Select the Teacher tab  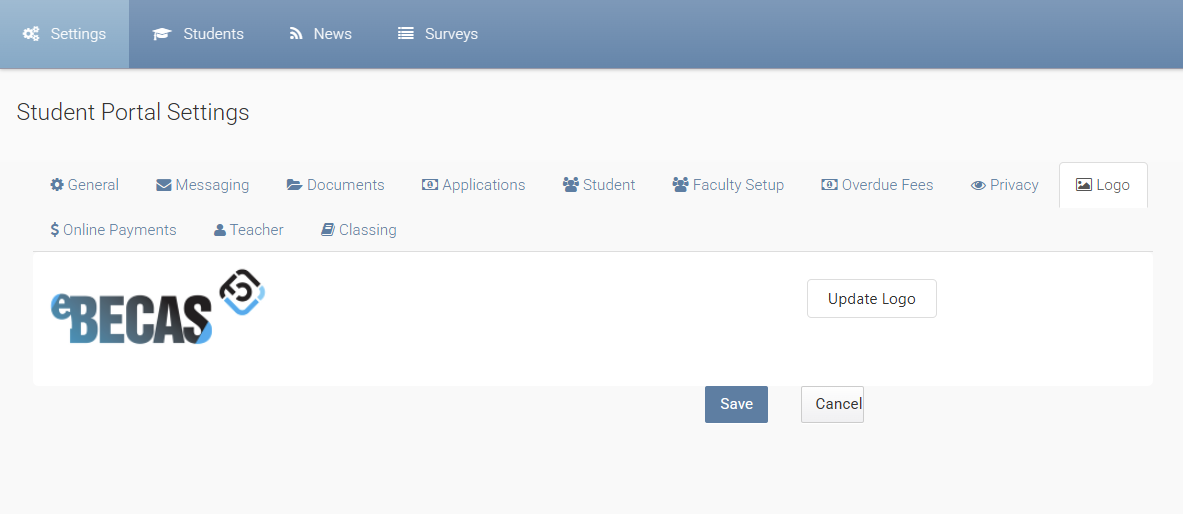[249, 230]
